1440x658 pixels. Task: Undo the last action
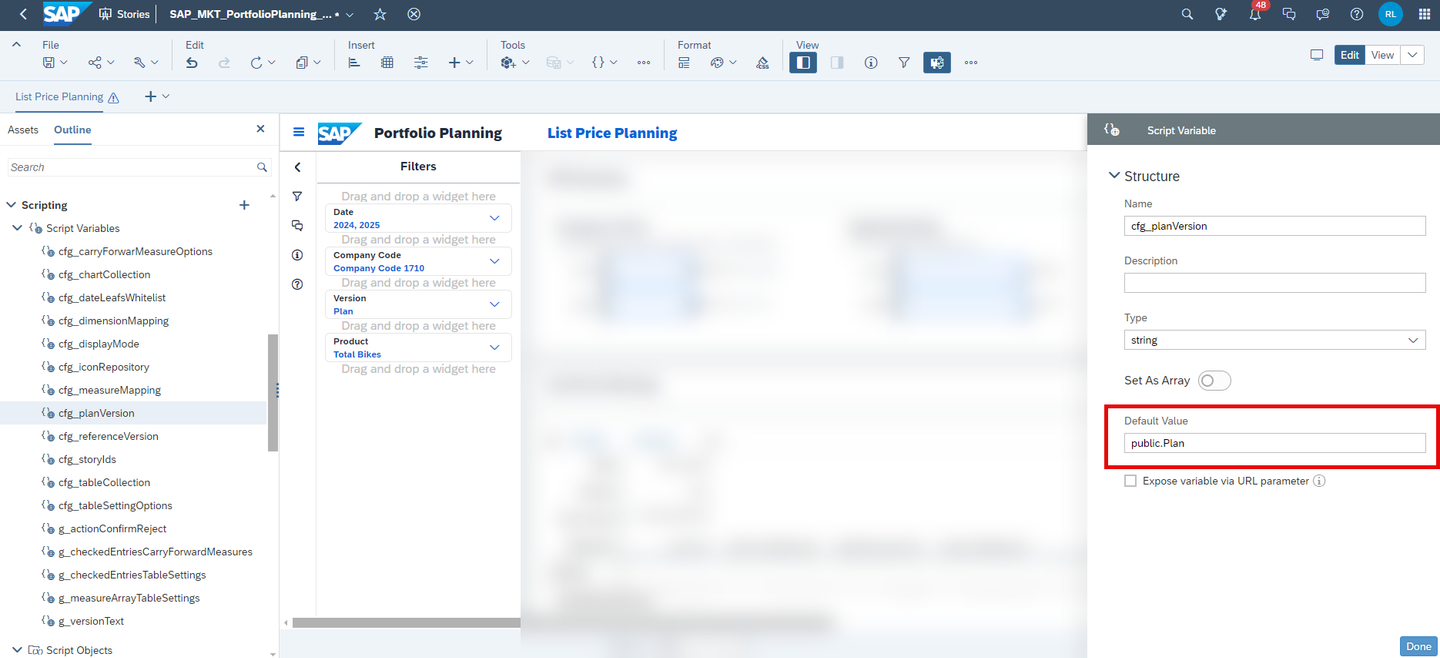[192, 62]
